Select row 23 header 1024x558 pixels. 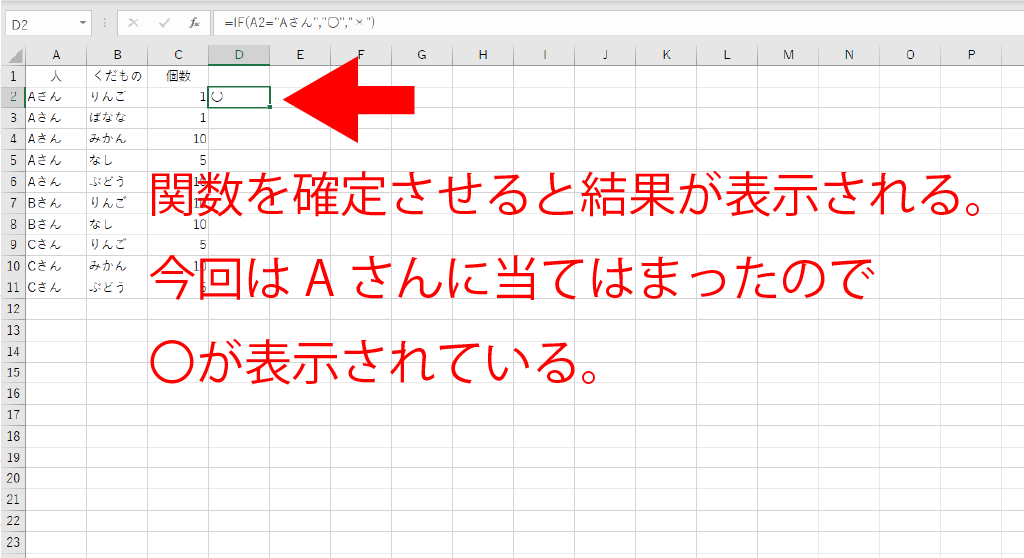13,540
